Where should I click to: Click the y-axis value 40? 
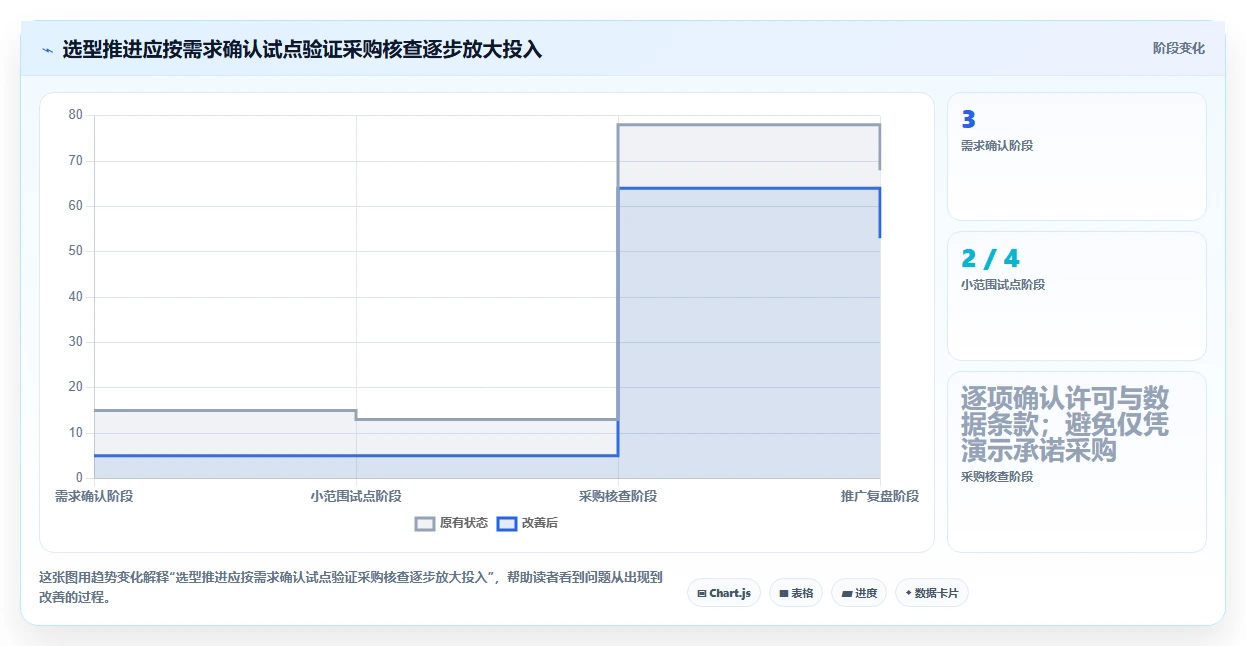point(75,297)
